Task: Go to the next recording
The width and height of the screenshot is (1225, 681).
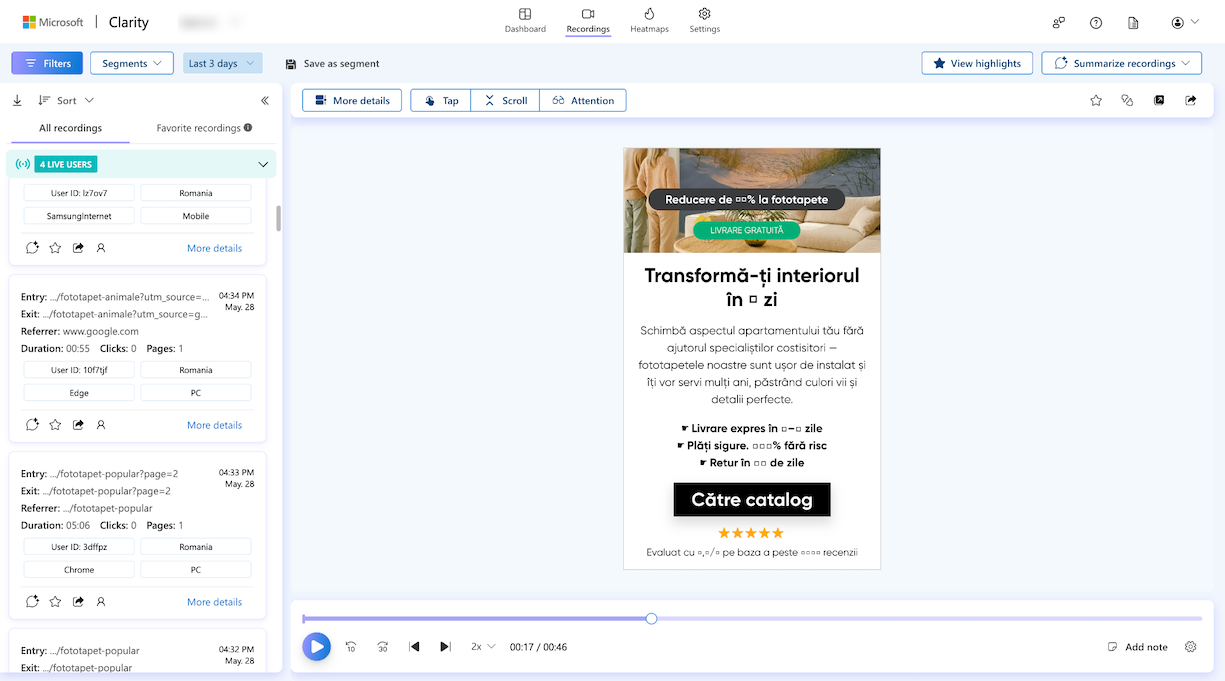Action: click(445, 647)
